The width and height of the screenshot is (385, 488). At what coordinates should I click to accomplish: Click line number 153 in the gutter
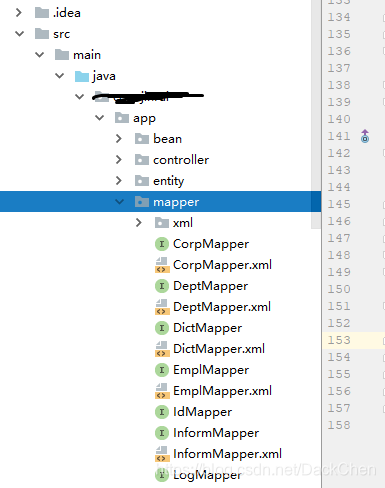click(x=339, y=340)
